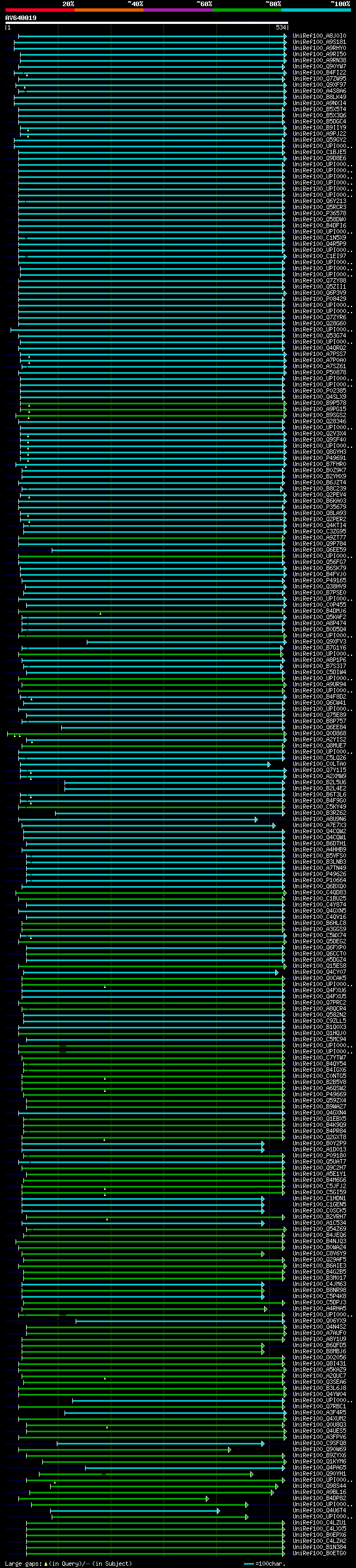Select hit UniRef100_Q7ZW95
Viewport: 356px width, 1568px height.
click(319, 78)
